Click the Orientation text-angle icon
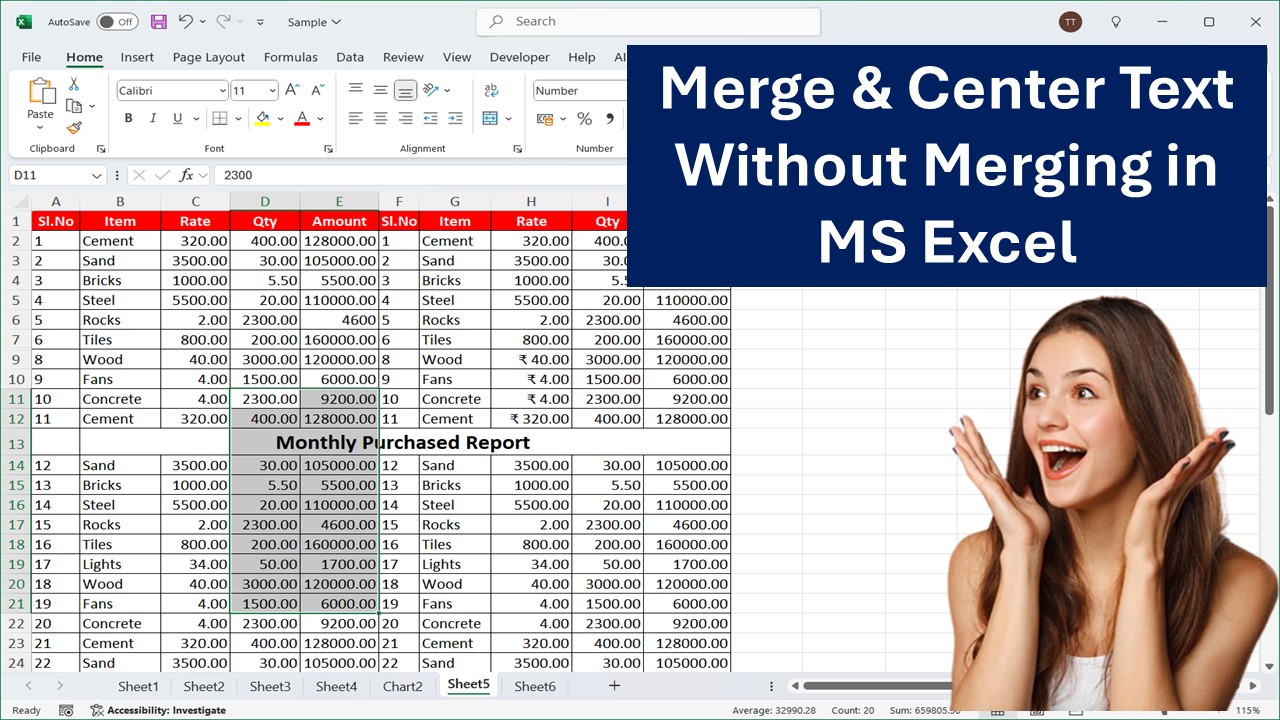This screenshot has height=720, width=1280. click(x=431, y=90)
